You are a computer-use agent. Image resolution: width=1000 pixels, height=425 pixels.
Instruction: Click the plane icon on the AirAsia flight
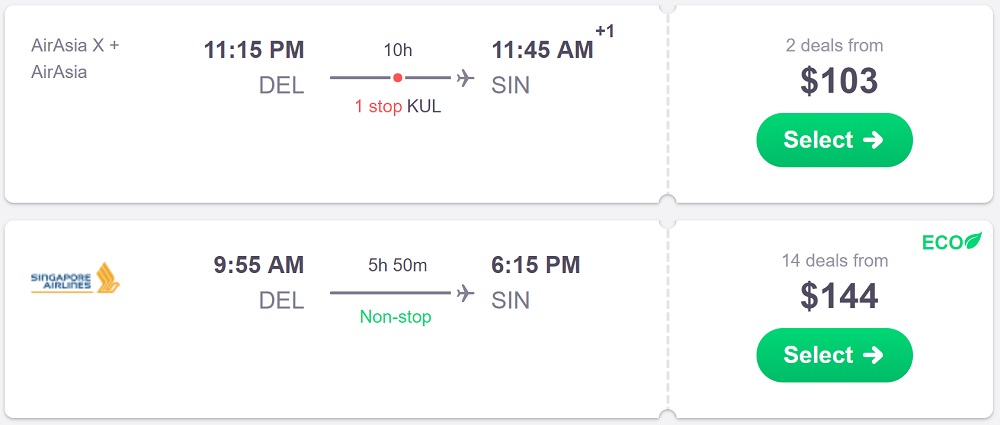[x=464, y=77]
